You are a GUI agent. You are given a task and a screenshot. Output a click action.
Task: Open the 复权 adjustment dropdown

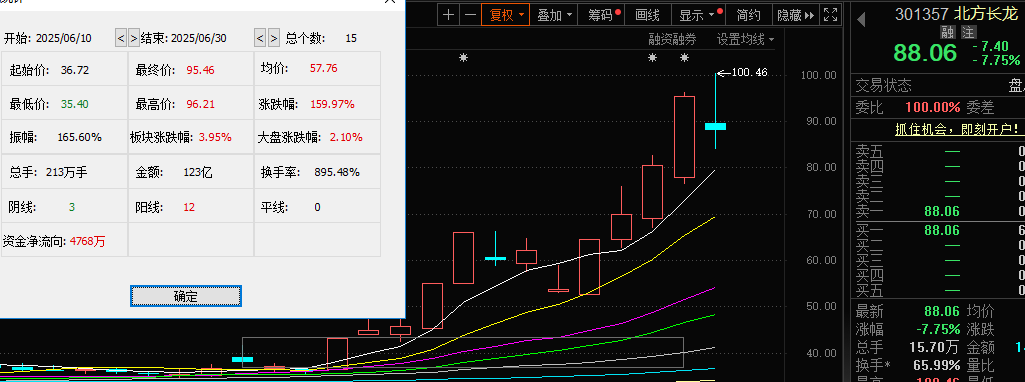click(505, 14)
